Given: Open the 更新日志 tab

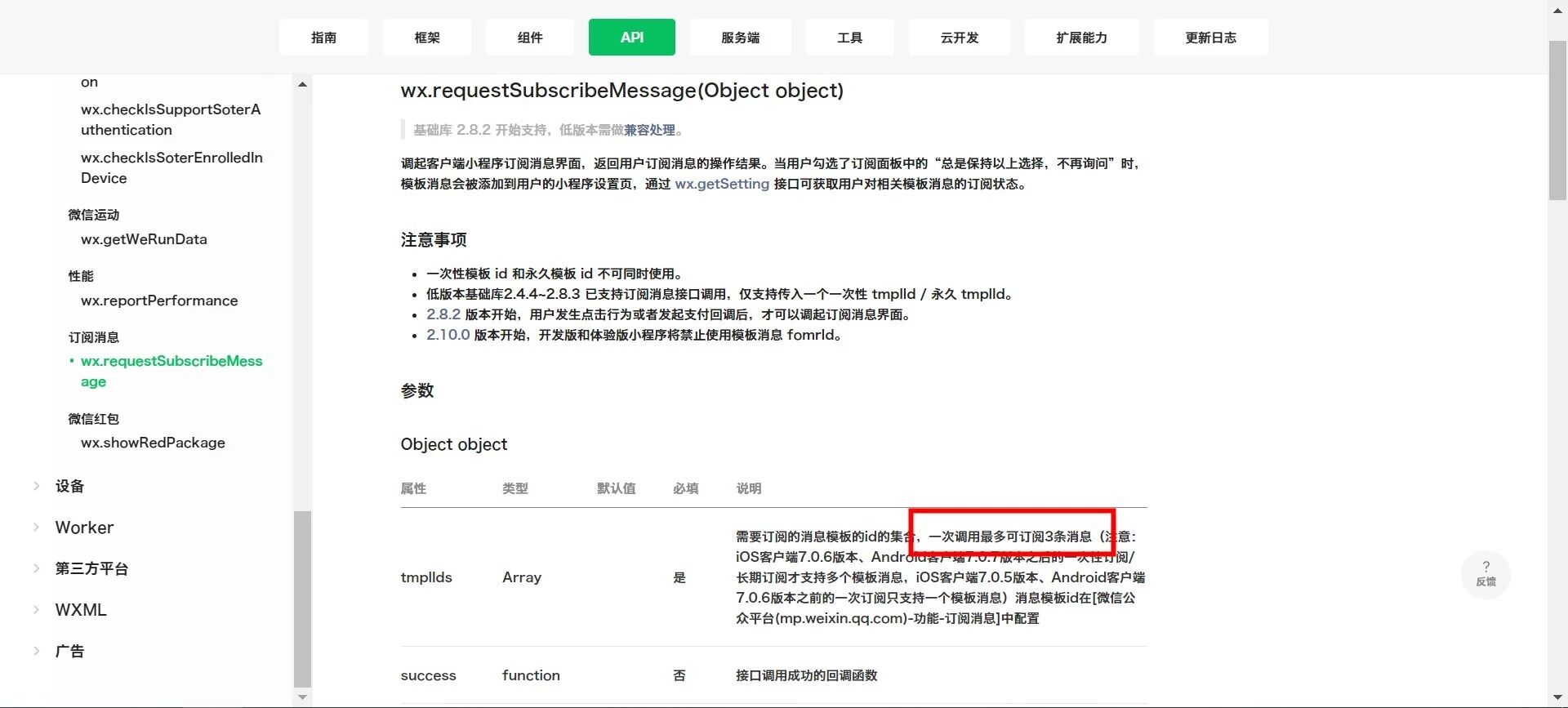Looking at the screenshot, I should (x=1211, y=38).
